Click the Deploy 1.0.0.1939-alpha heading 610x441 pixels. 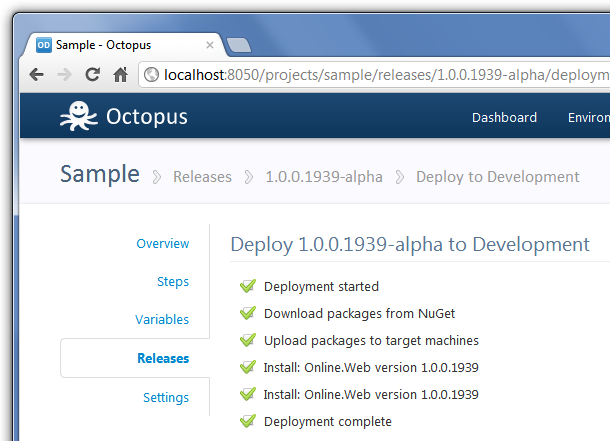pos(410,245)
